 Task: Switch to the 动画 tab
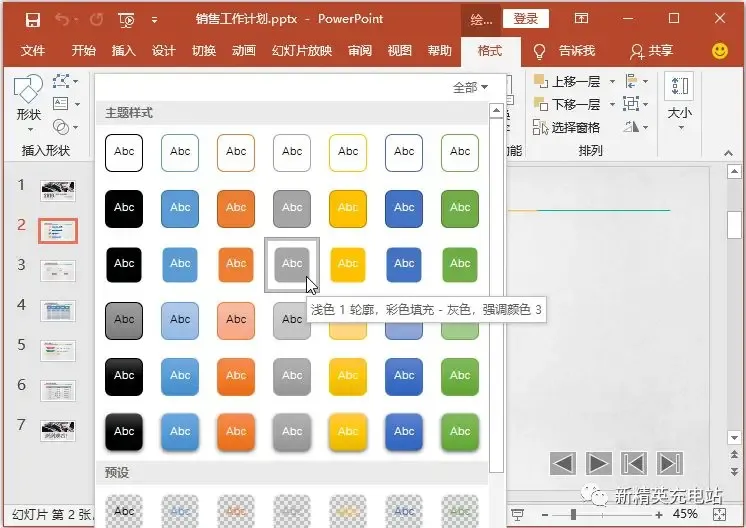click(244, 50)
